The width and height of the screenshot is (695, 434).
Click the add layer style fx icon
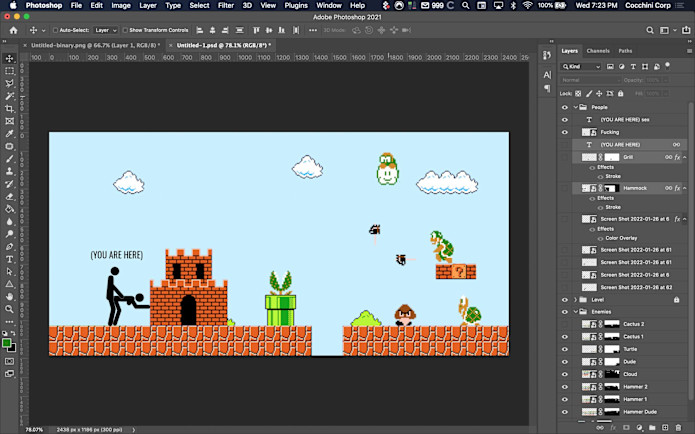tap(613, 427)
